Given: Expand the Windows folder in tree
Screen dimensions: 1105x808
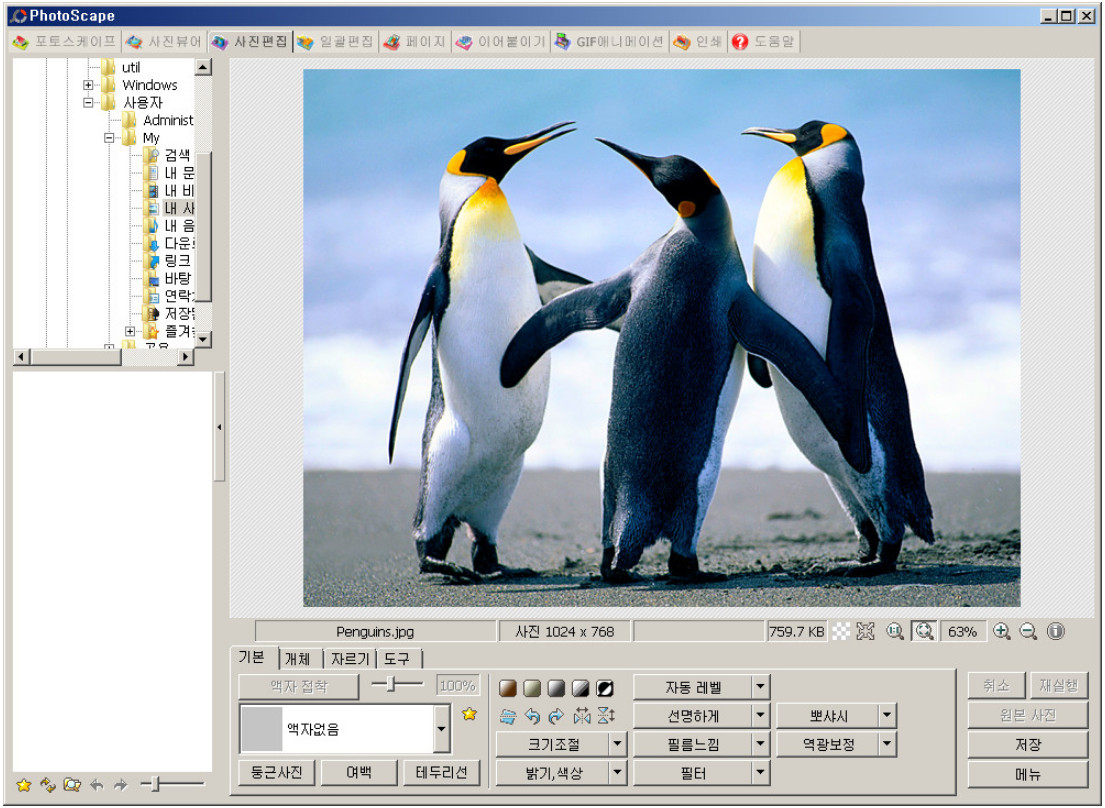Looking at the screenshot, I should point(88,85).
